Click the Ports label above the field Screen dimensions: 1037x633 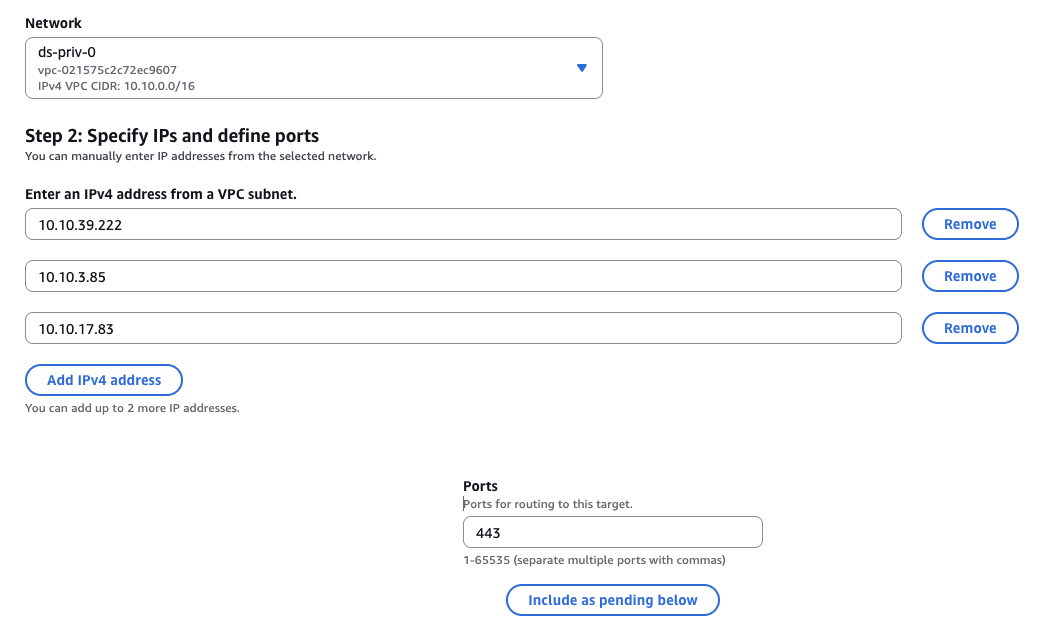tap(480, 486)
